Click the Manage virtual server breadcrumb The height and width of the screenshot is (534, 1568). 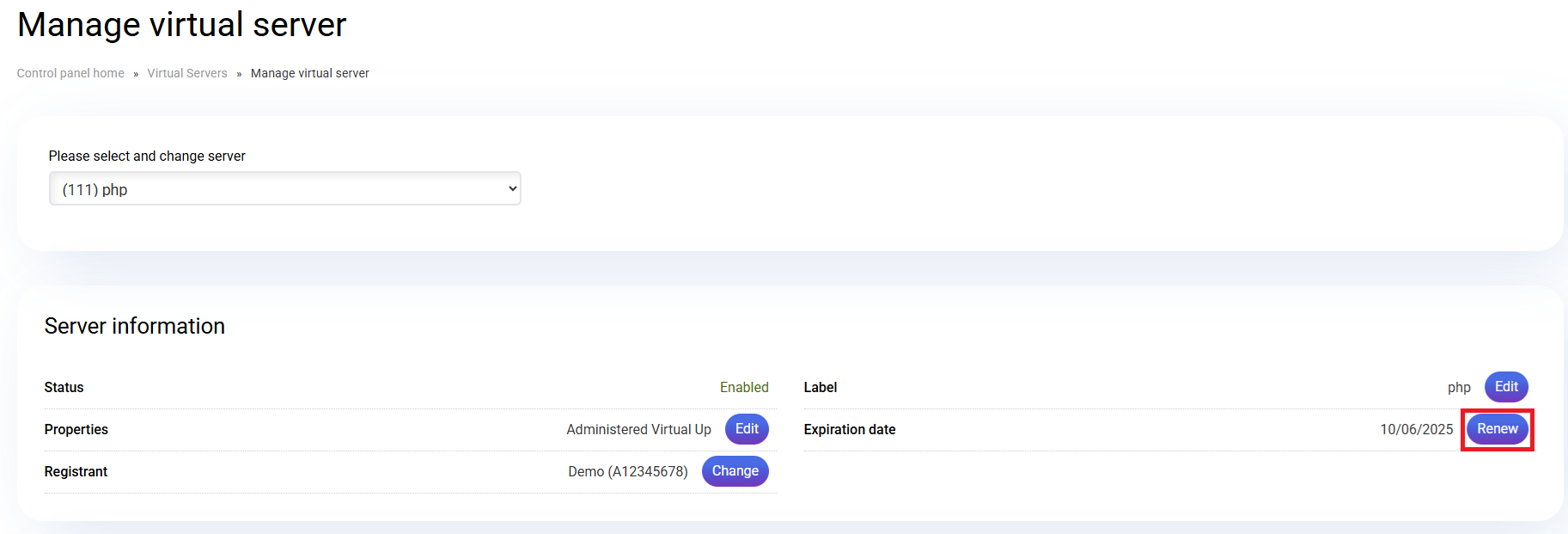[309, 73]
